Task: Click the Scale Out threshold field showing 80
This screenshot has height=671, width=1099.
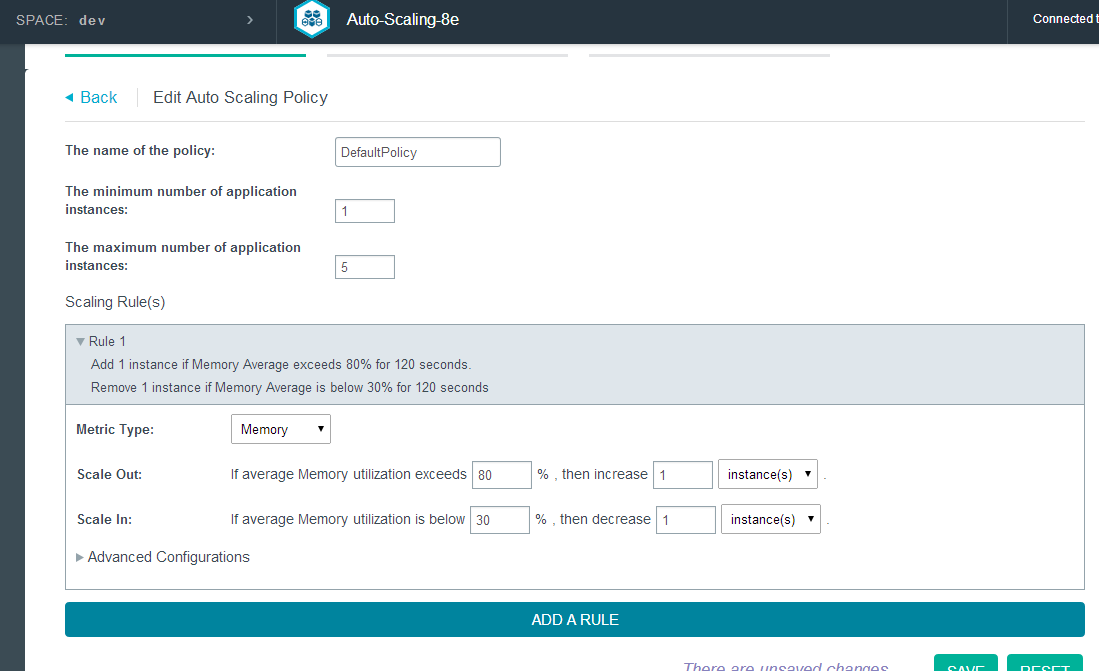Action: coord(502,475)
